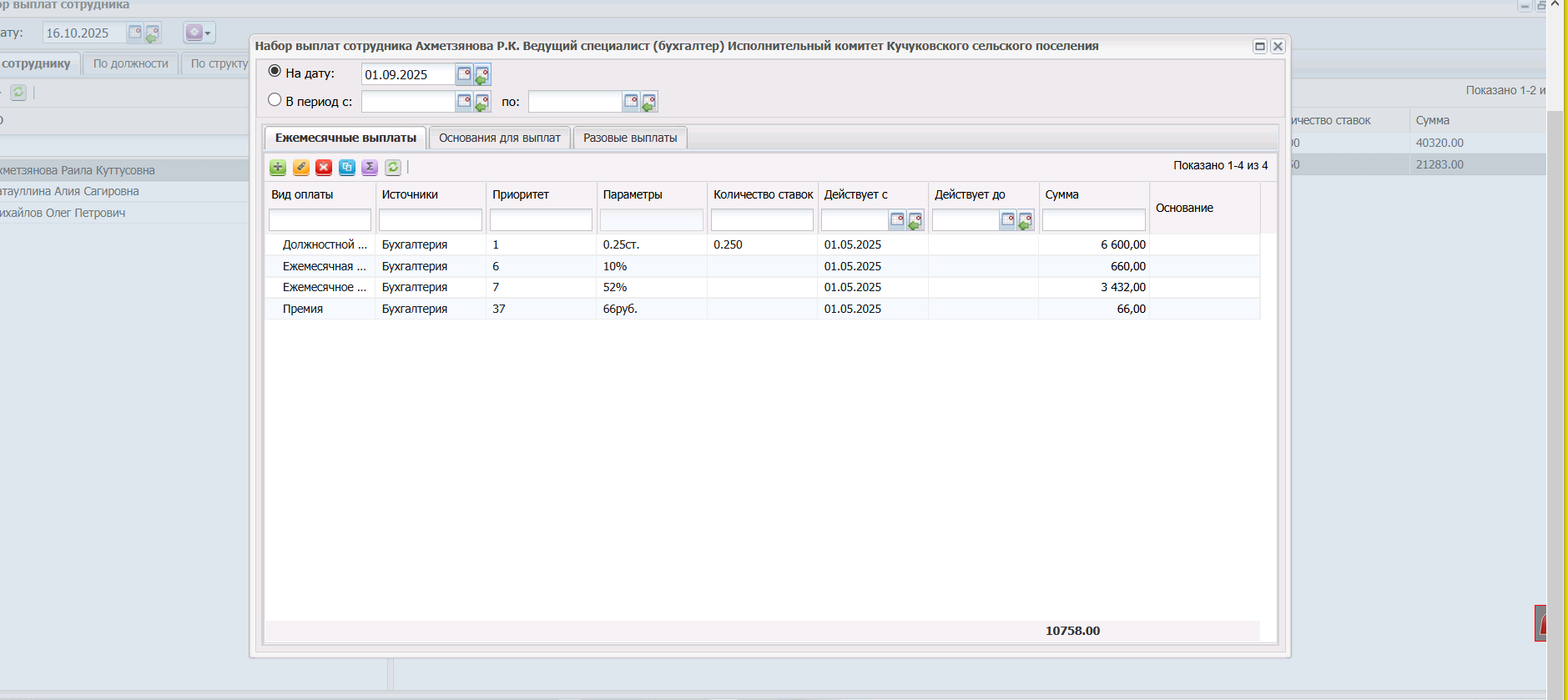Select the 'На дату' radio button
1568x700 pixels.
(x=275, y=72)
